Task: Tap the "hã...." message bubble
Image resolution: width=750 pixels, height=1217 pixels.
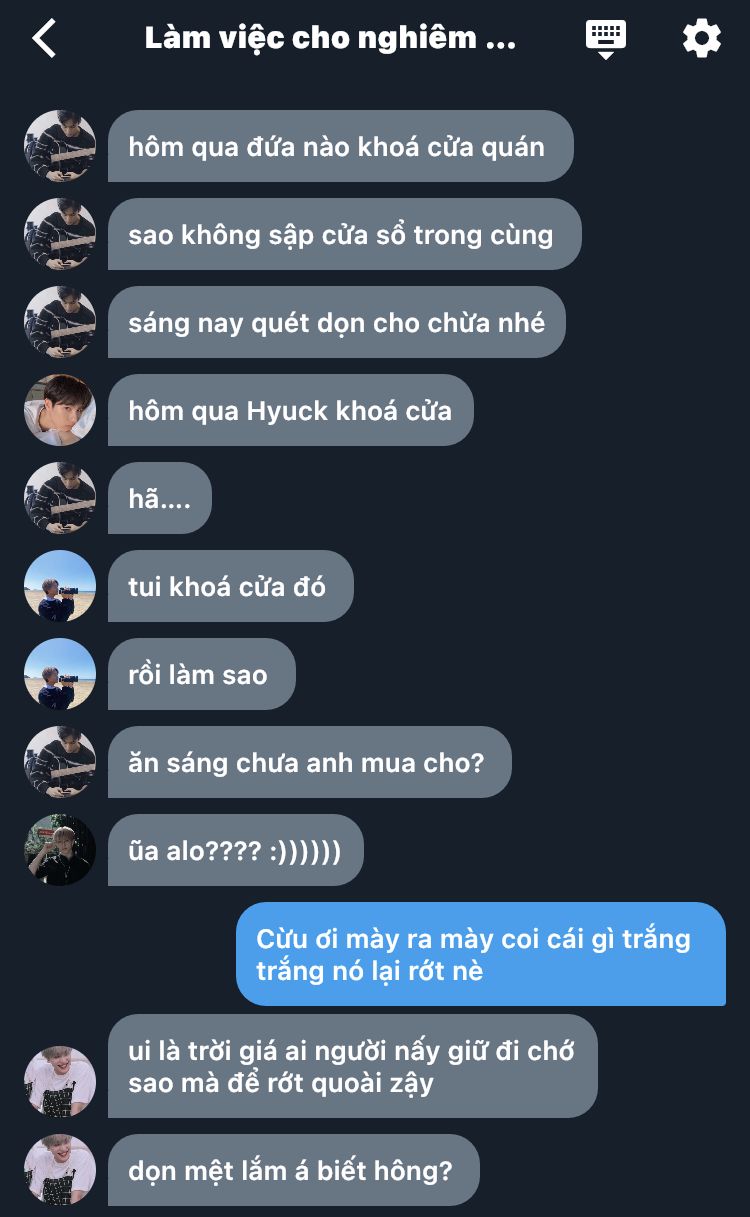Action: pyautogui.click(x=160, y=498)
